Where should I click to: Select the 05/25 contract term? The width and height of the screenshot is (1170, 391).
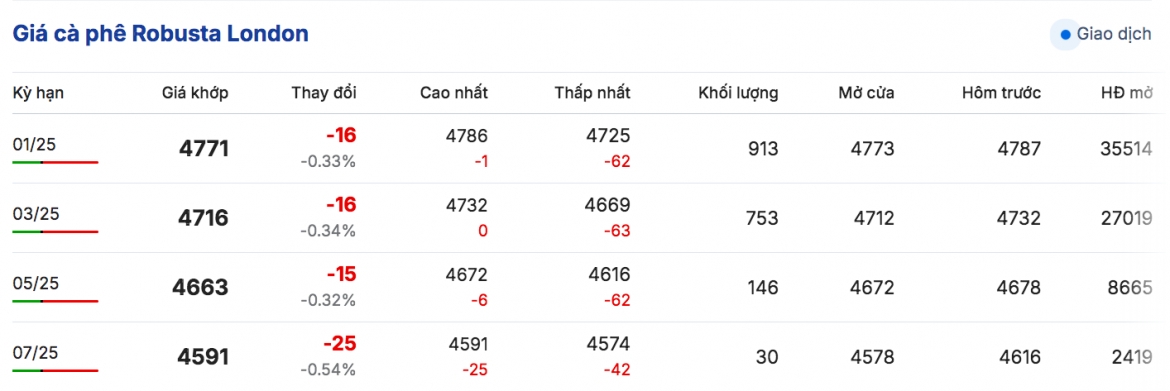36,283
